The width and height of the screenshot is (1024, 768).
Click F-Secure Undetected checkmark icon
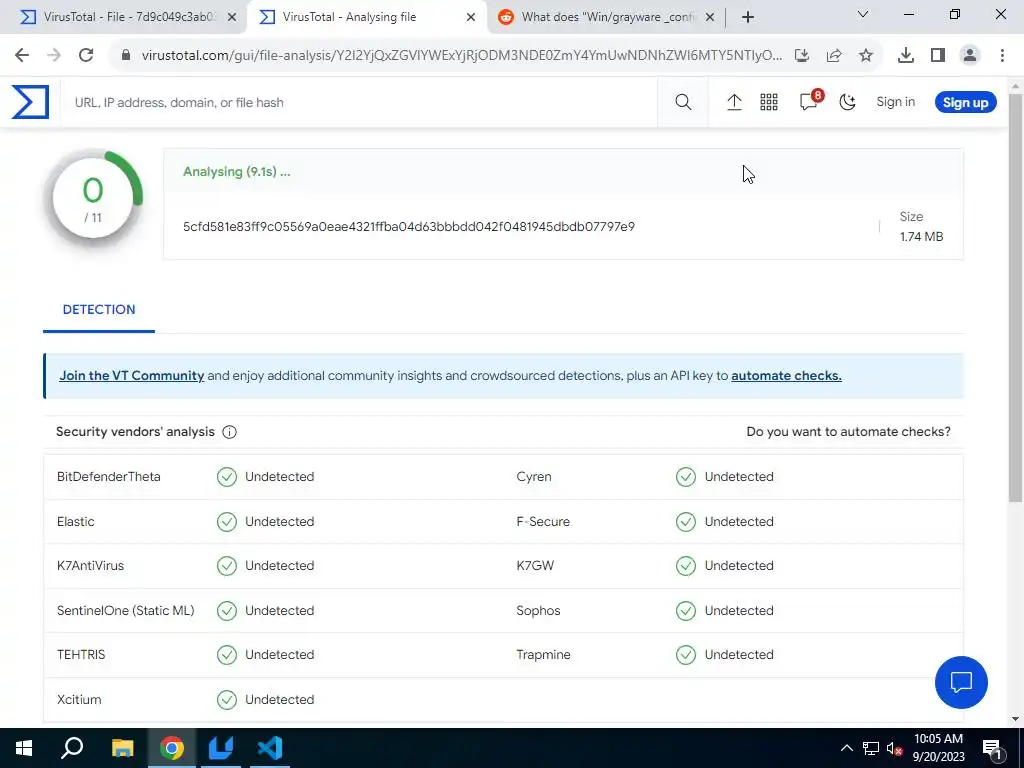pyautogui.click(x=686, y=522)
